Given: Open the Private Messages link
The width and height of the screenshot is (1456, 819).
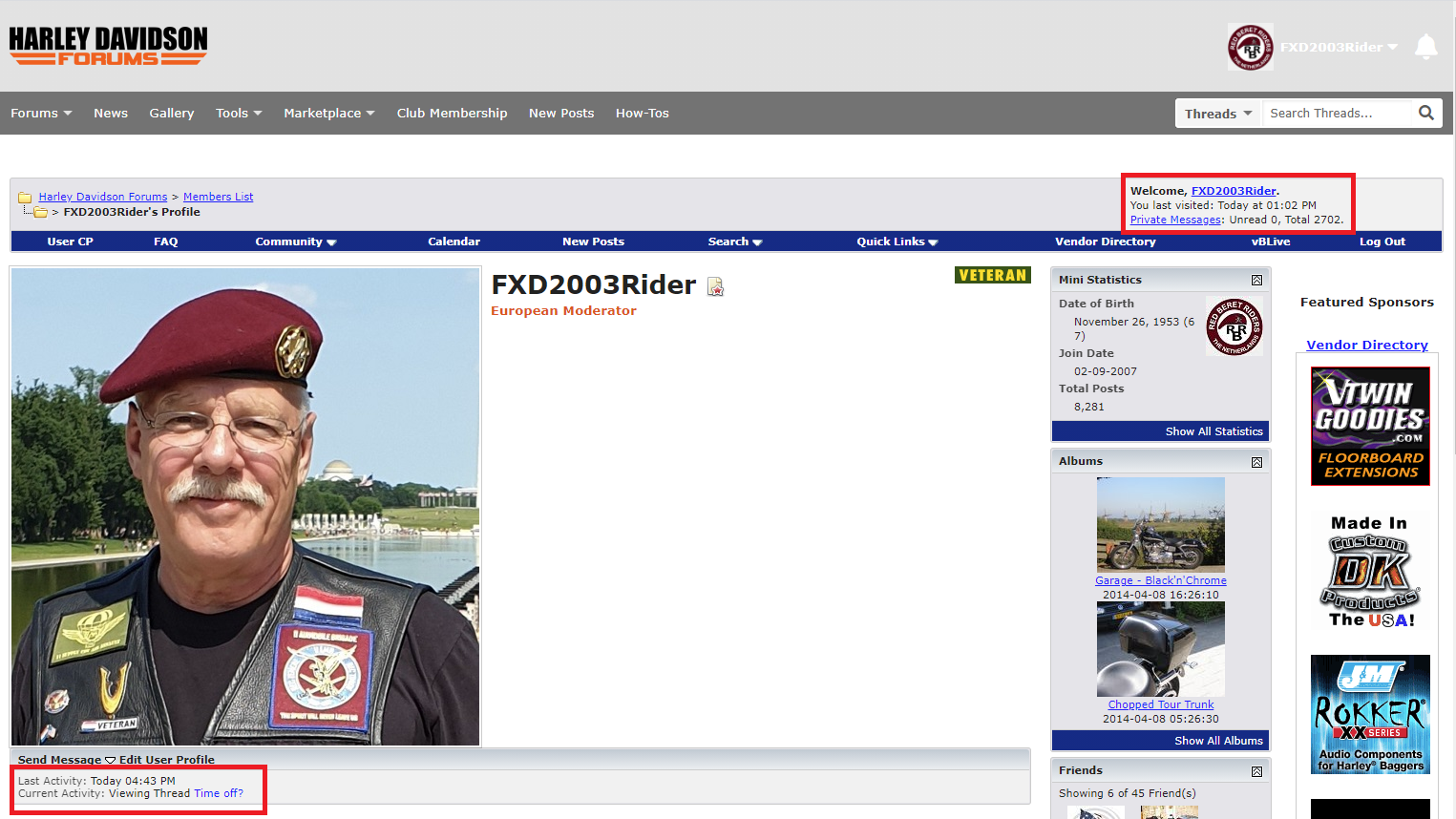Looking at the screenshot, I should click(x=1174, y=220).
